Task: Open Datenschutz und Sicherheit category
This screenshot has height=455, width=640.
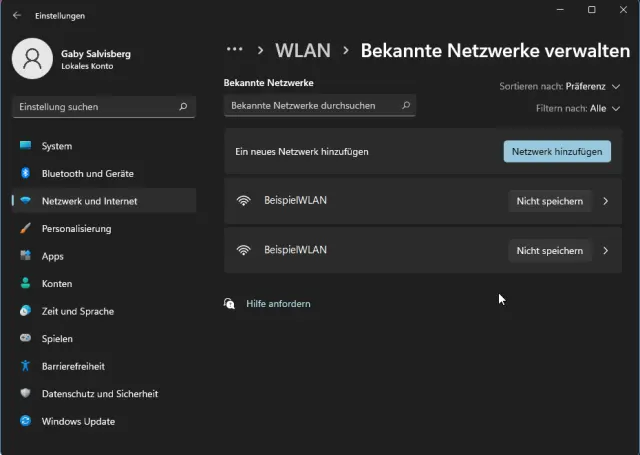Action: 104,394
